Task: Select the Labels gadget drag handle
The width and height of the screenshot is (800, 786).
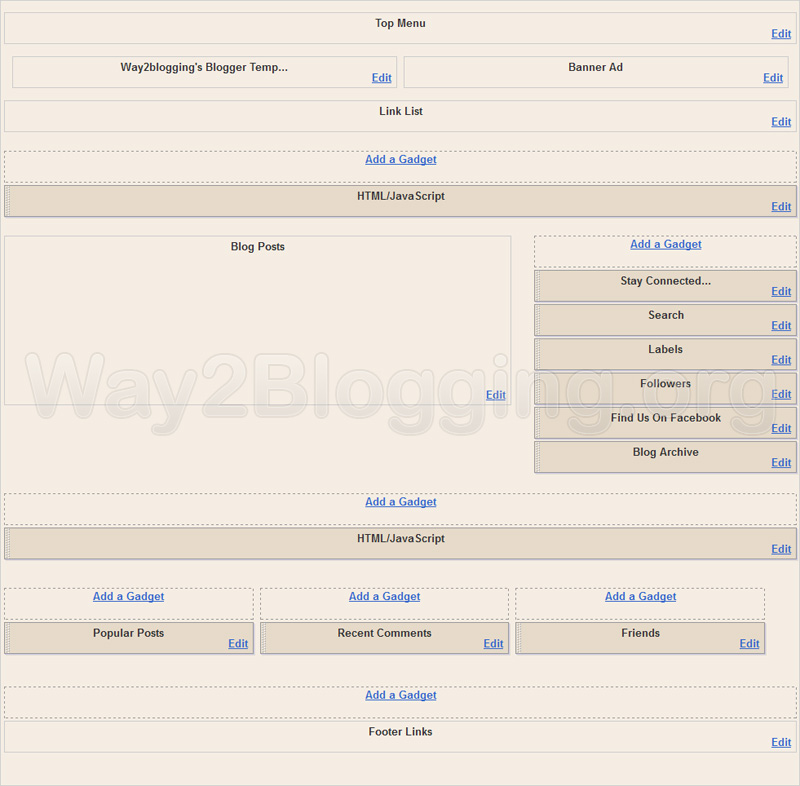Action: point(537,354)
